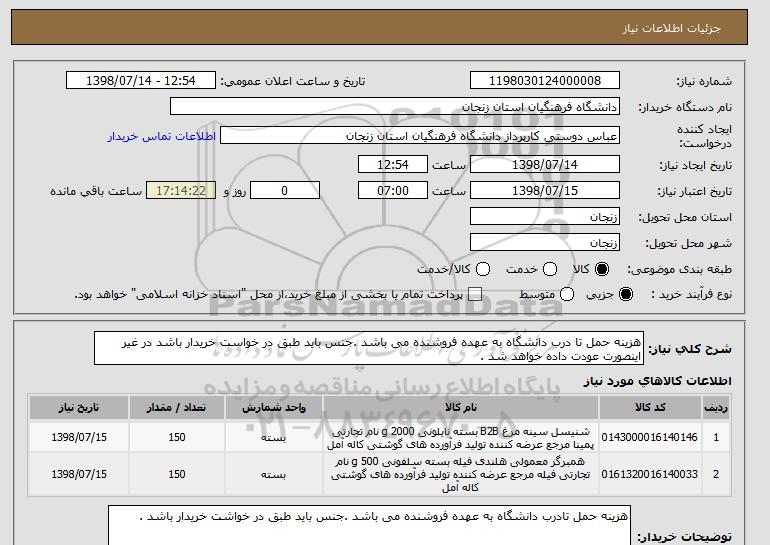Screen dimensions: 770x545
Task: Click the استان محل تحویل field
Action: point(545,217)
